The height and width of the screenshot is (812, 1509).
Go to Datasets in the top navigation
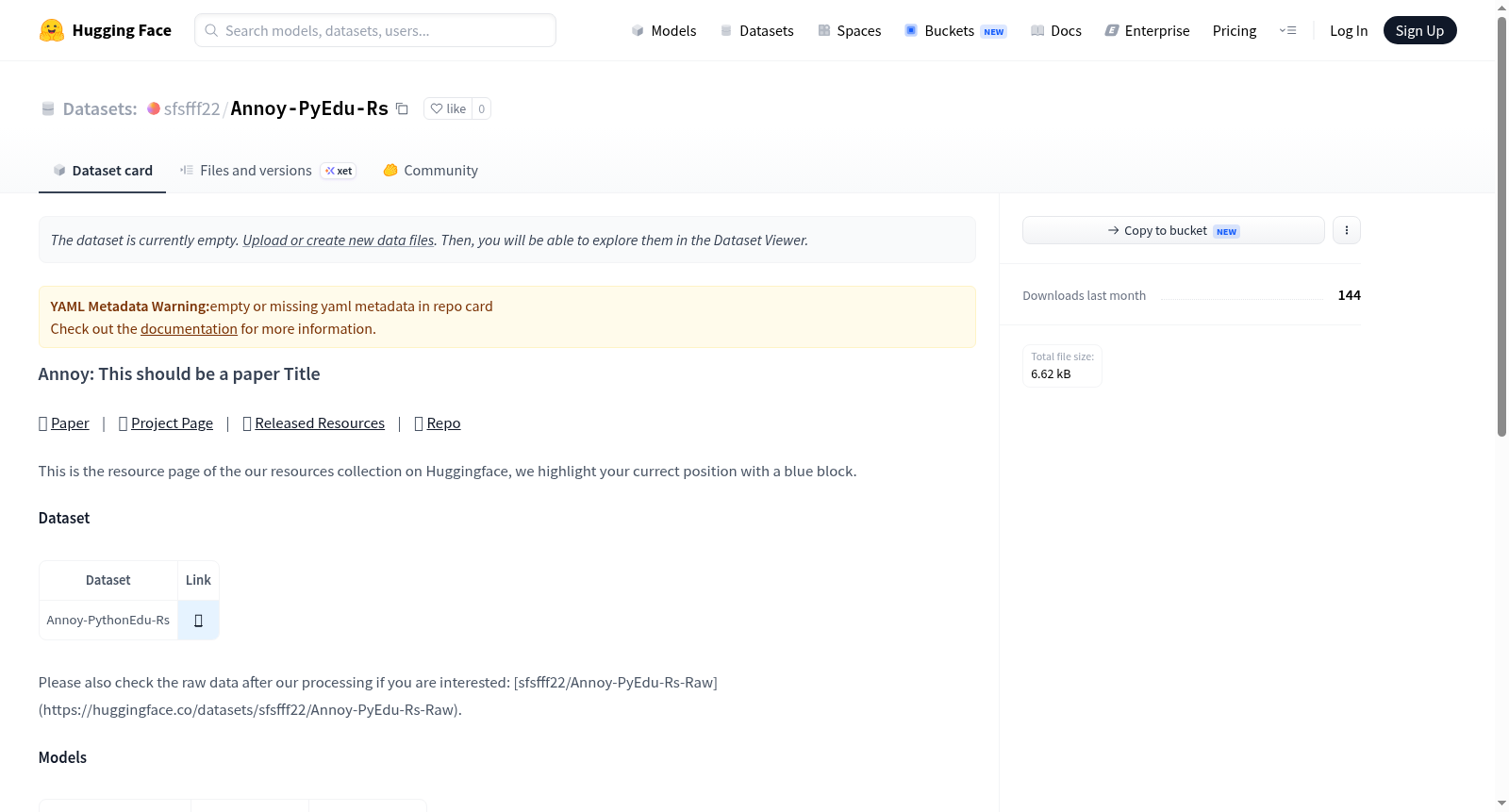757,30
